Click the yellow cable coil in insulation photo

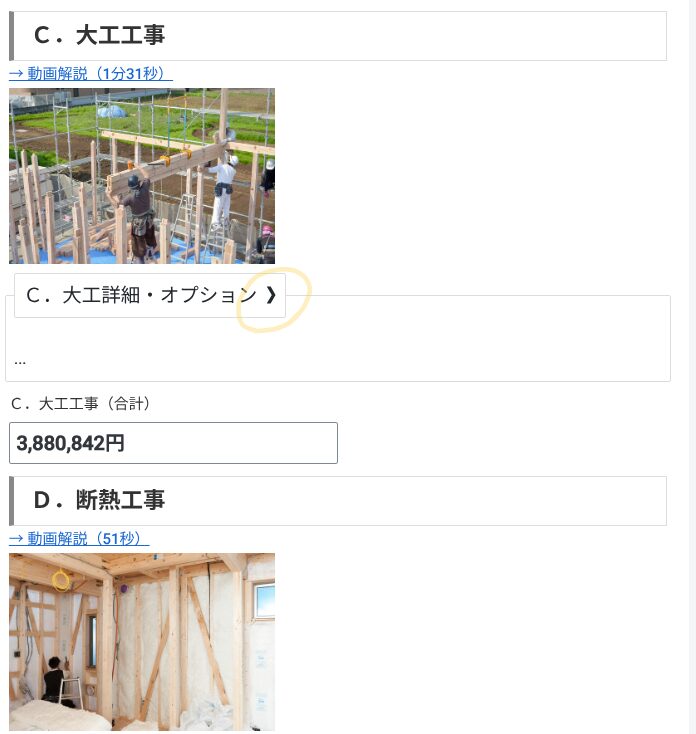(x=61, y=580)
